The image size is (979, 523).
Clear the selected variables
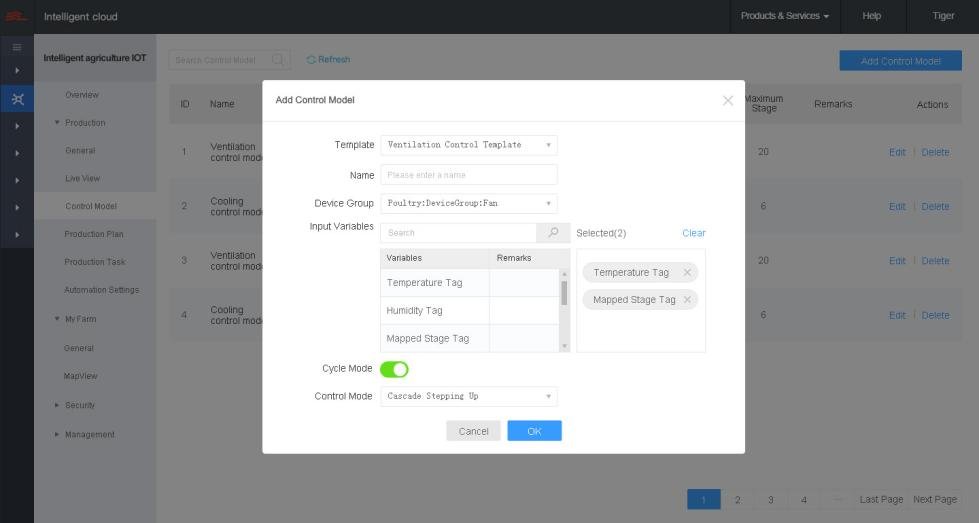(694, 233)
